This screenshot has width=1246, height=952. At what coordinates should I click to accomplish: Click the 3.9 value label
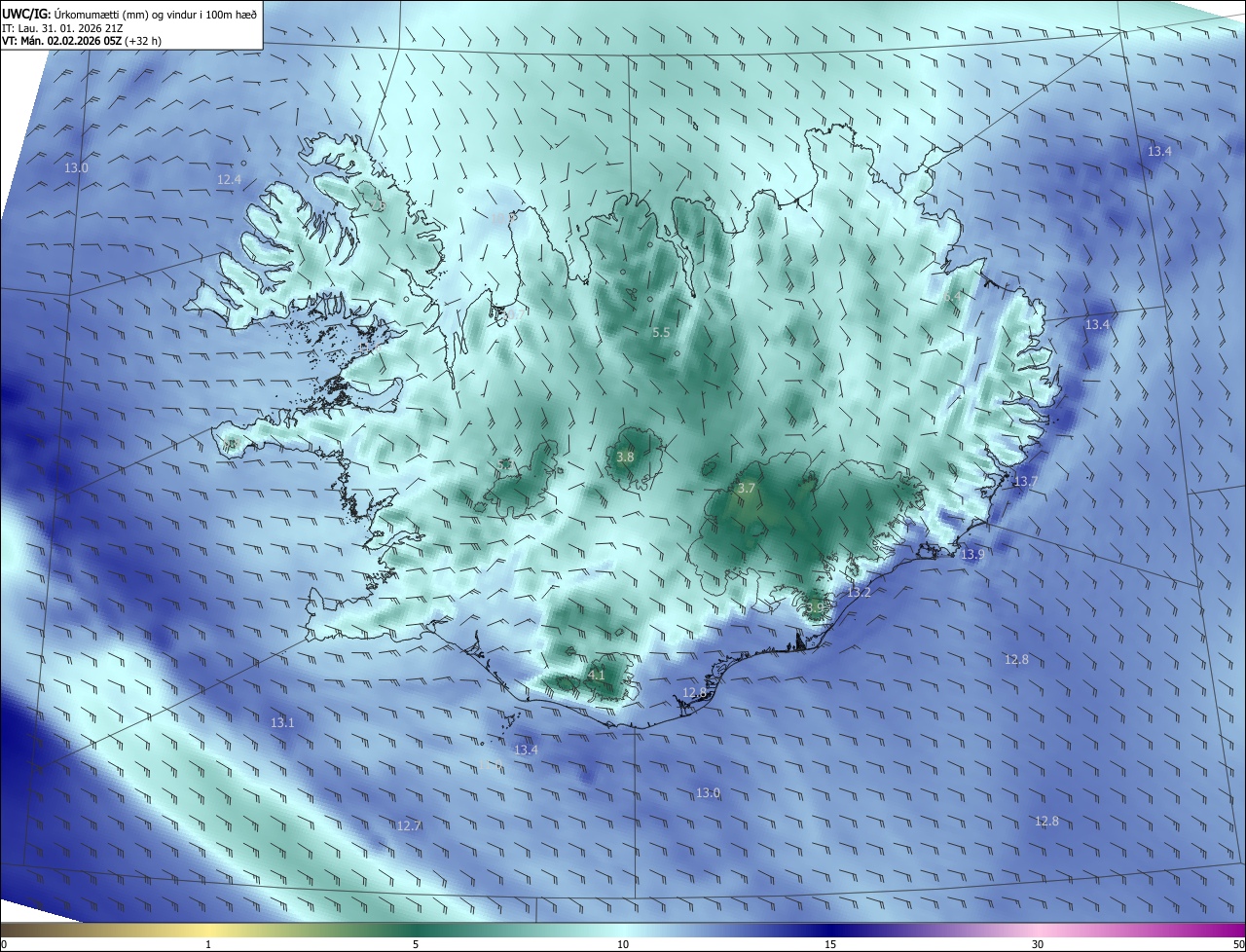(815, 607)
